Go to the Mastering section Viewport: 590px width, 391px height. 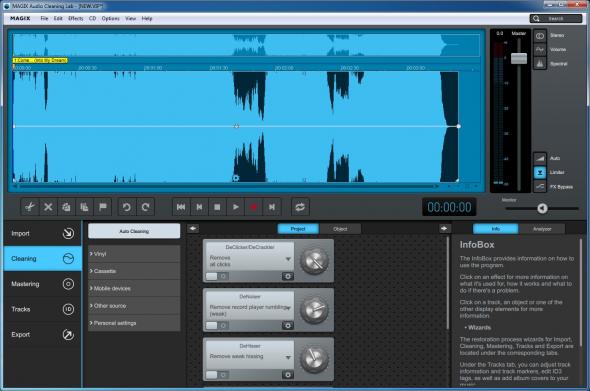(43, 284)
